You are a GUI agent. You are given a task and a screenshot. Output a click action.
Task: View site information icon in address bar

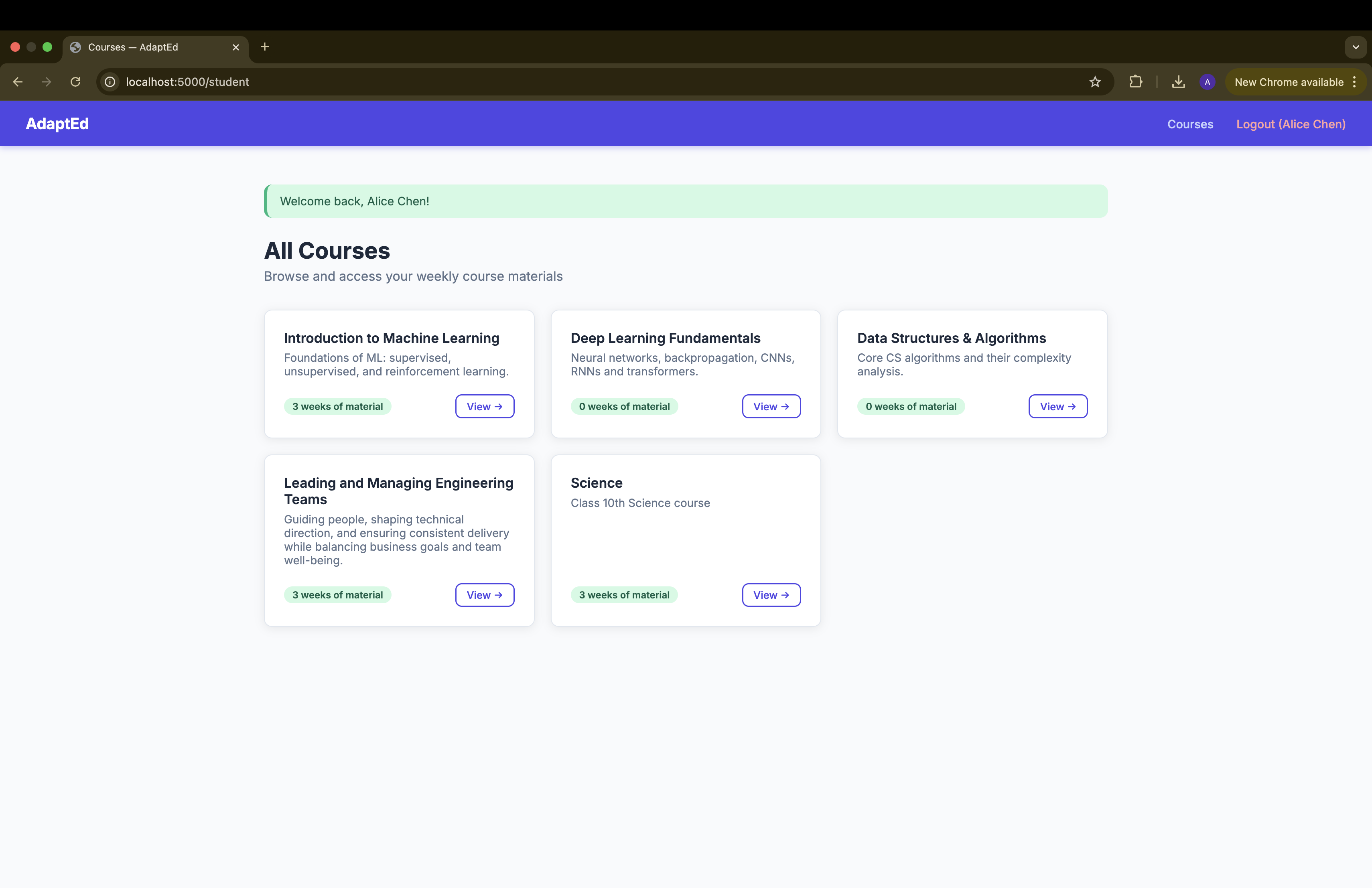[110, 82]
